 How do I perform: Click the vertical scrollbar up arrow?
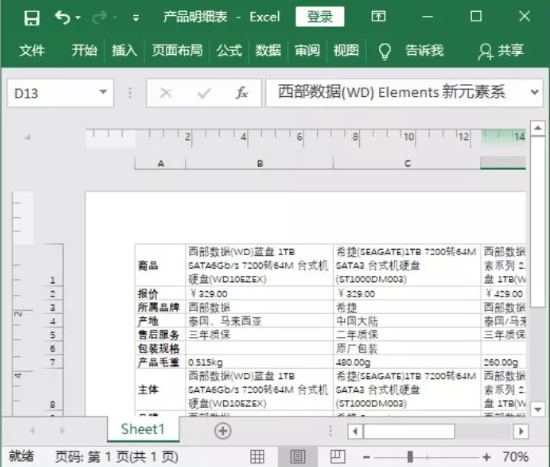[x=537, y=128]
